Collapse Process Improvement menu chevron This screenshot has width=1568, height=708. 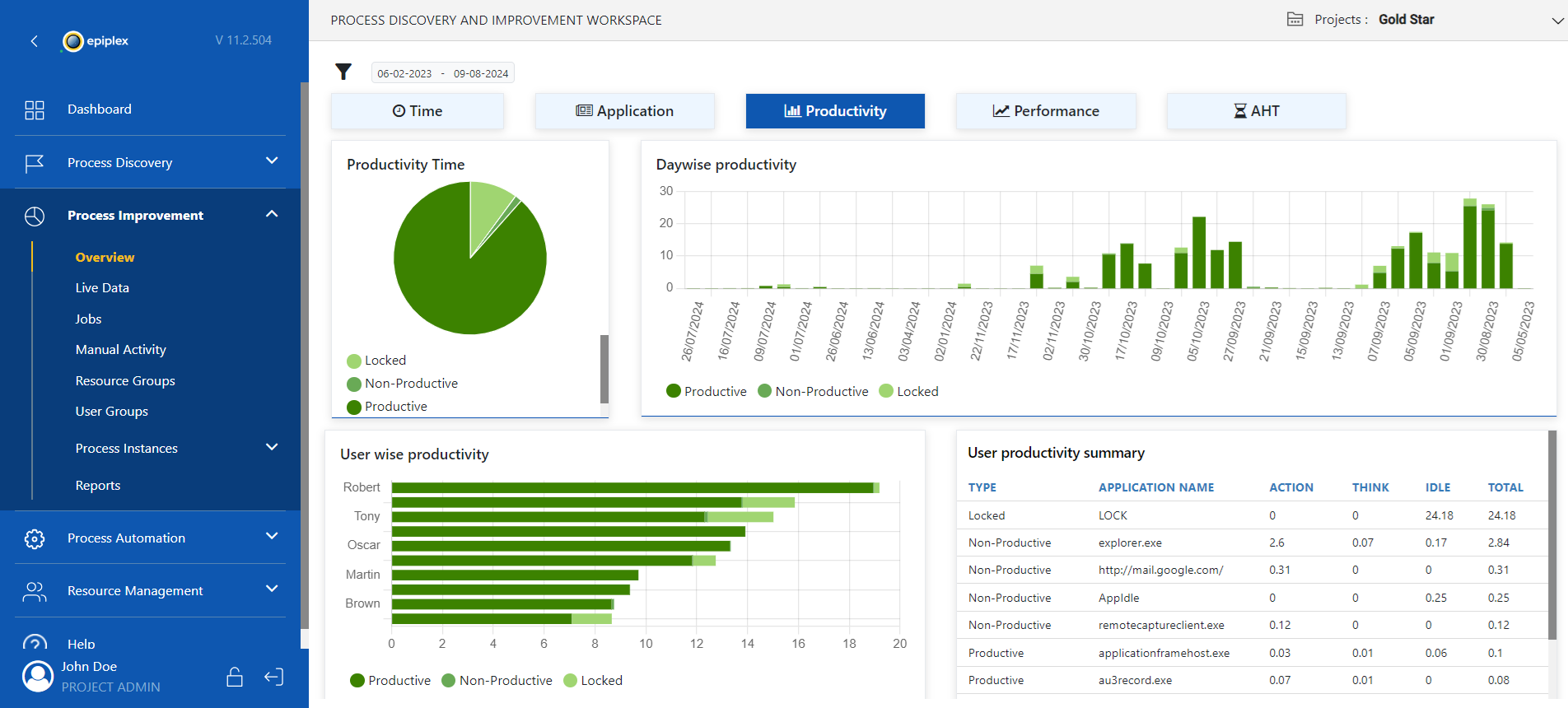click(272, 214)
